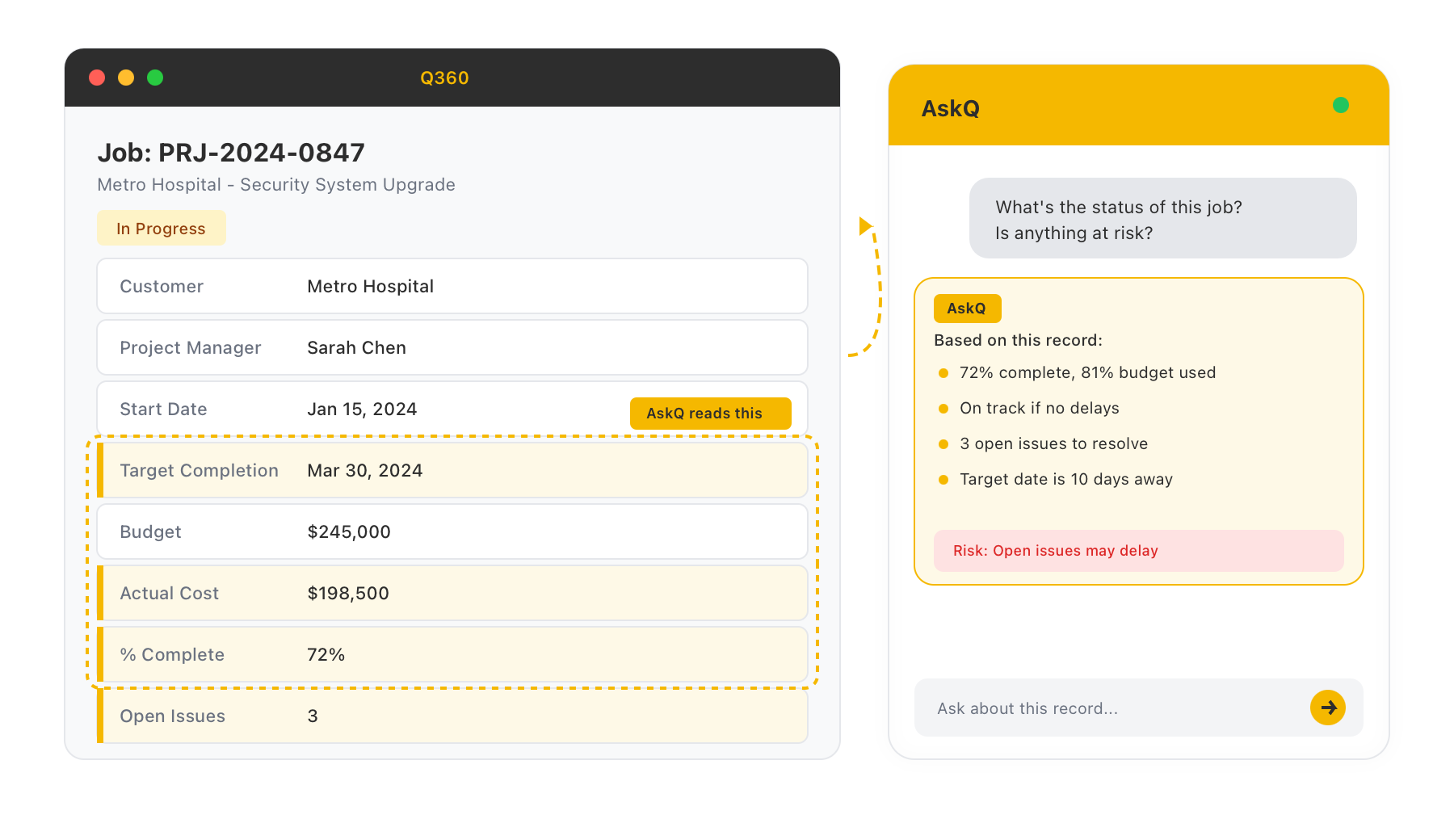This screenshot has height=840, width=1454.
Task: Select the green traffic light in Q360 window
Action: click(x=155, y=77)
